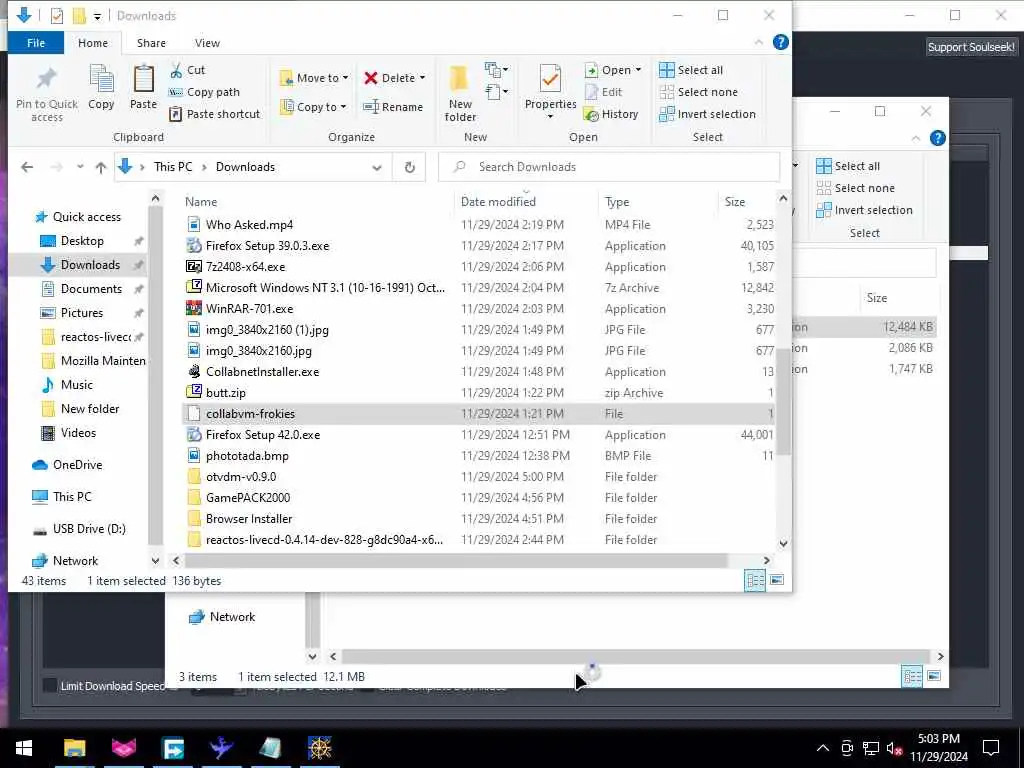Sort by Date modified column
Screen dimensions: 1024x768
pyautogui.click(x=526, y=202)
